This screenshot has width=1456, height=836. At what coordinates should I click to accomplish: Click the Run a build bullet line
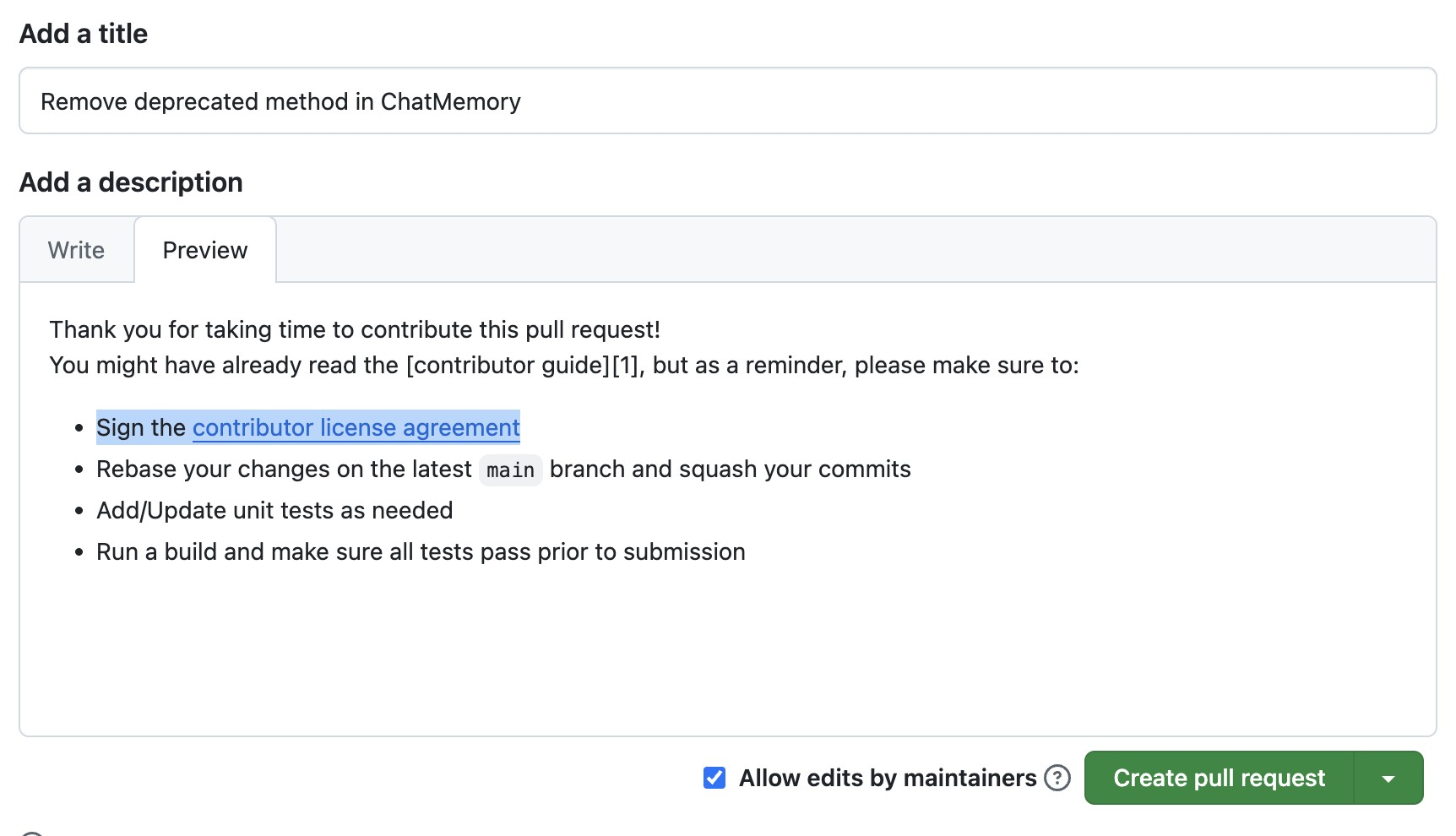click(421, 551)
